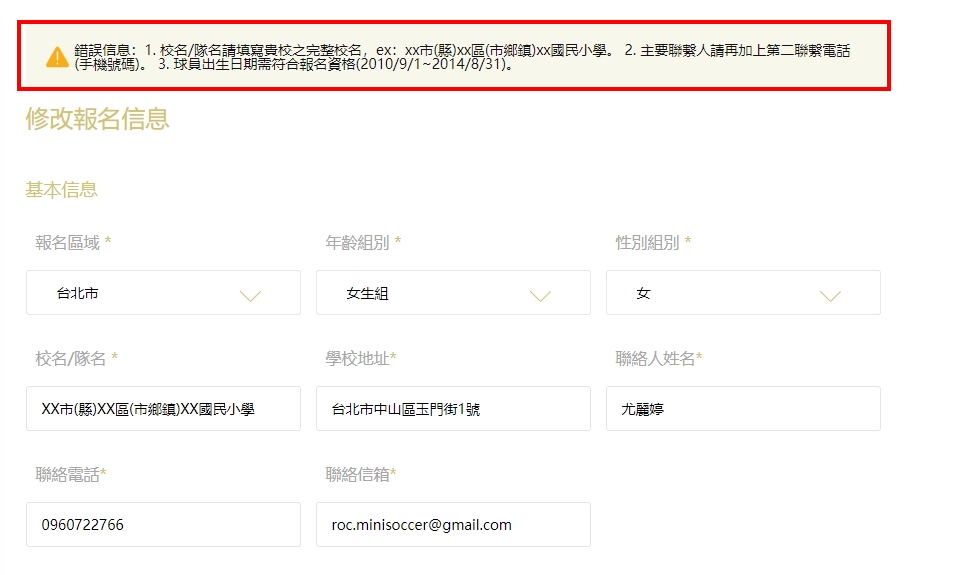Click the 修改報名信息 page heading
Screen dimensions: 955x575
pos(97,119)
